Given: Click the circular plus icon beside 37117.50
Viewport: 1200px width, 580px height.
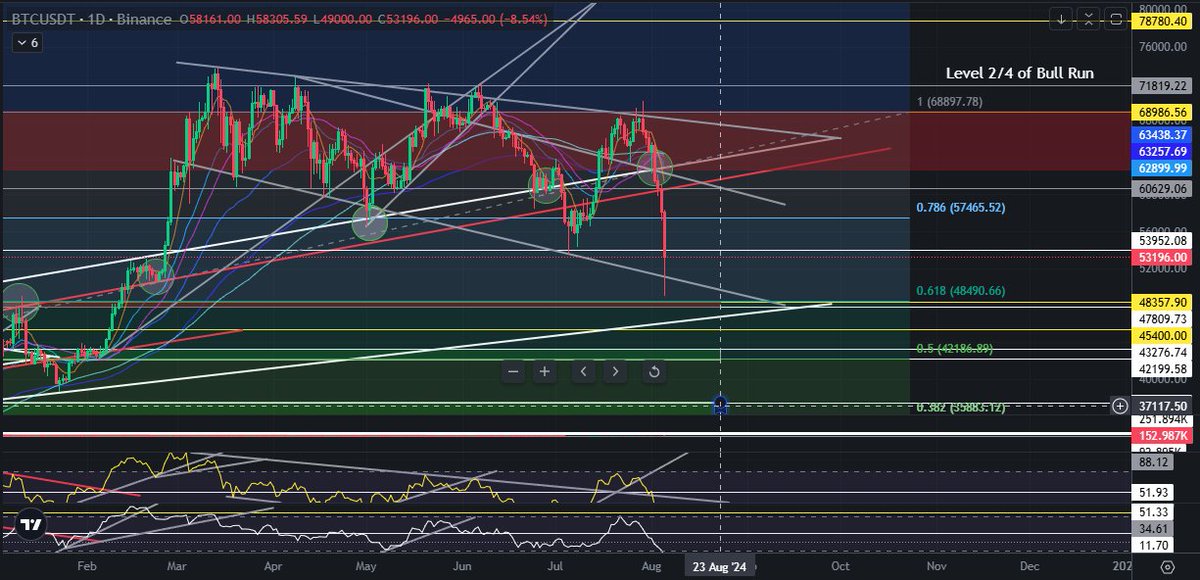Looking at the screenshot, I should point(1120,405).
